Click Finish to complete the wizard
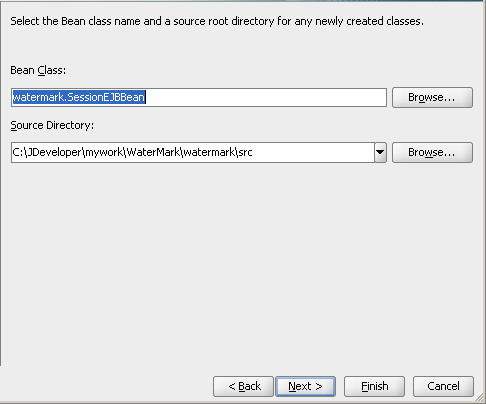486x404 pixels. point(374,387)
